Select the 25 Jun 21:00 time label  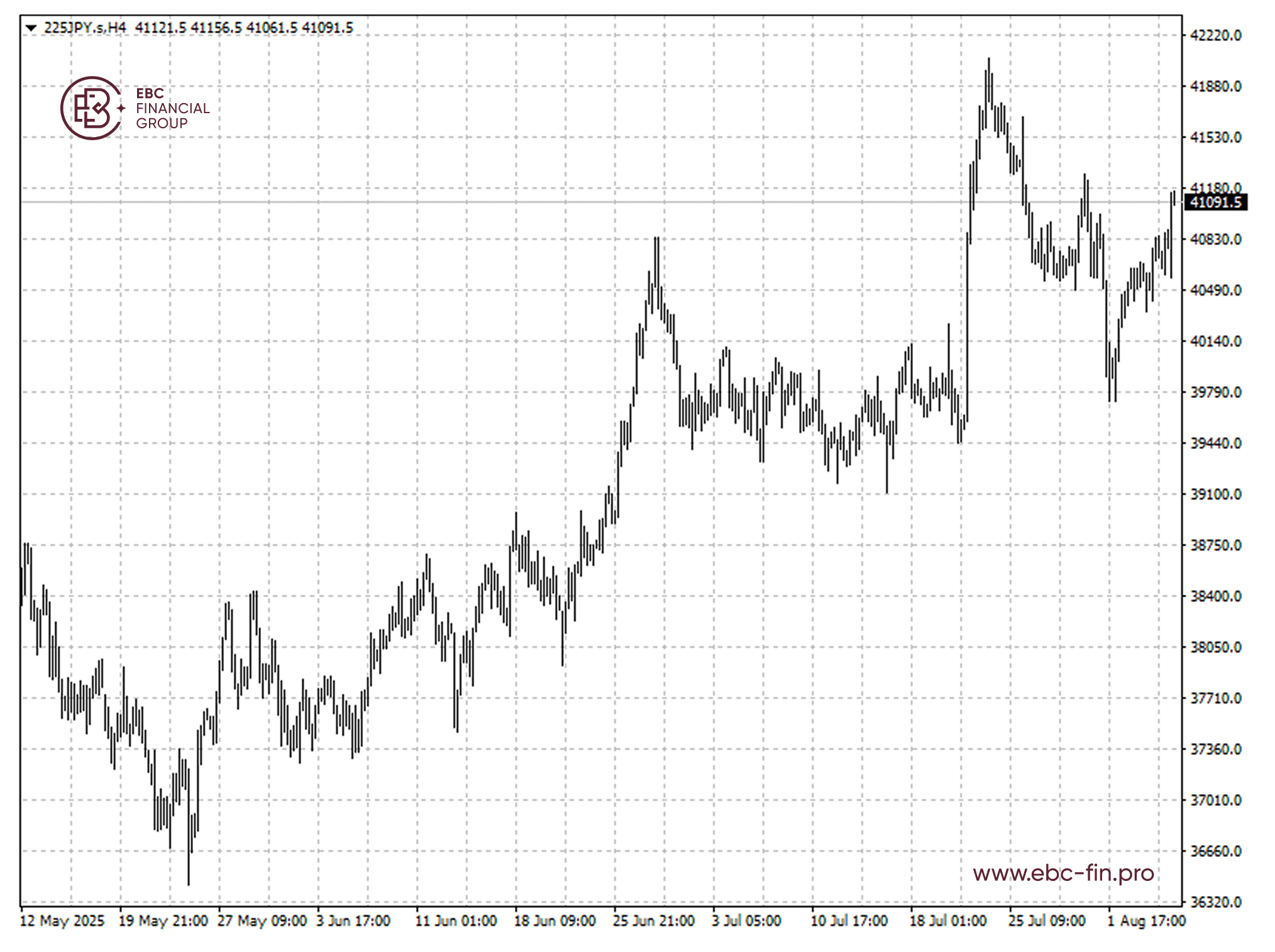[654, 921]
